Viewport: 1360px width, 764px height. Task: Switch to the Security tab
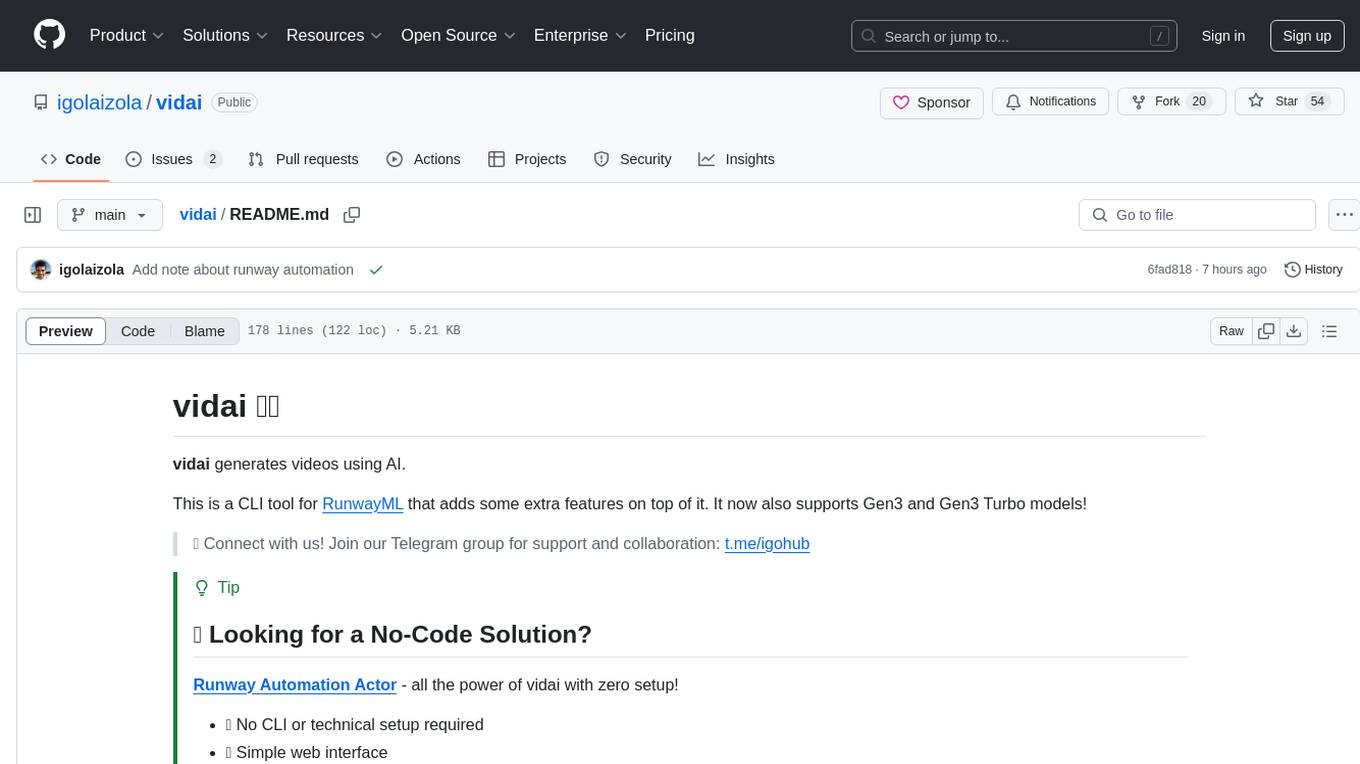click(632, 159)
